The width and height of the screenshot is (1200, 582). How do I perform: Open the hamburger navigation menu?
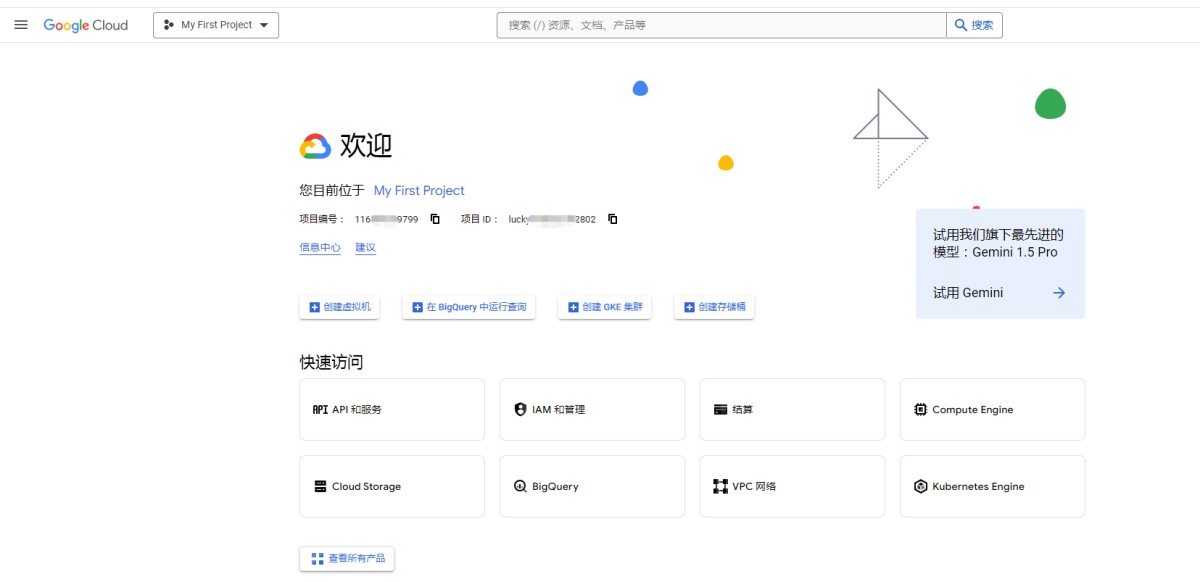(x=21, y=25)
